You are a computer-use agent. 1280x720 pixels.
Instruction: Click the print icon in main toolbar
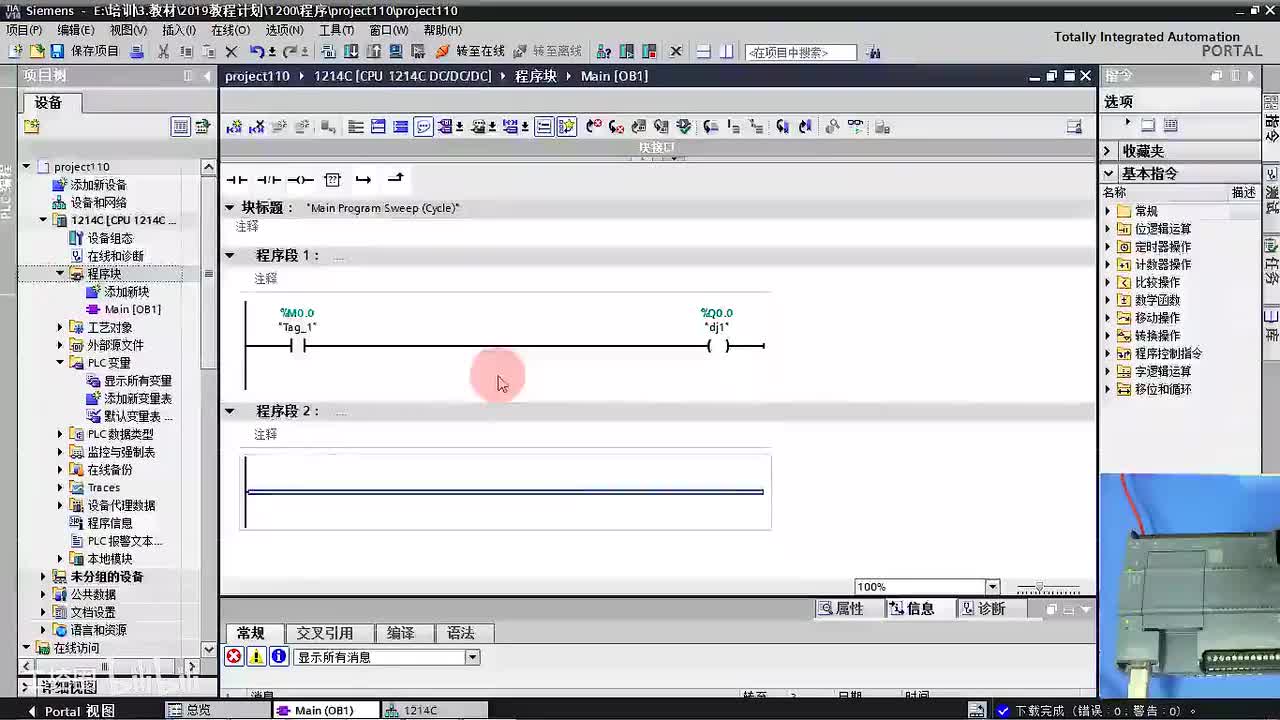pos(137,51)
